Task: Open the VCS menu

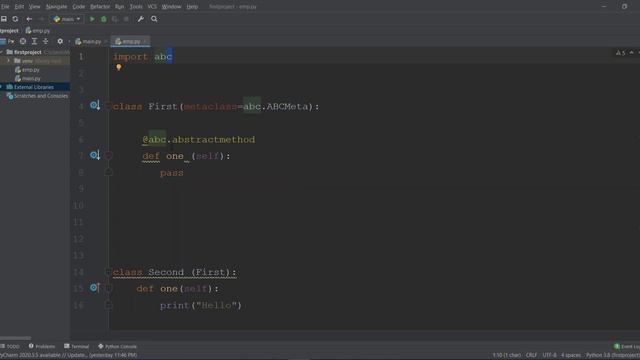Action: pos(152,7)
